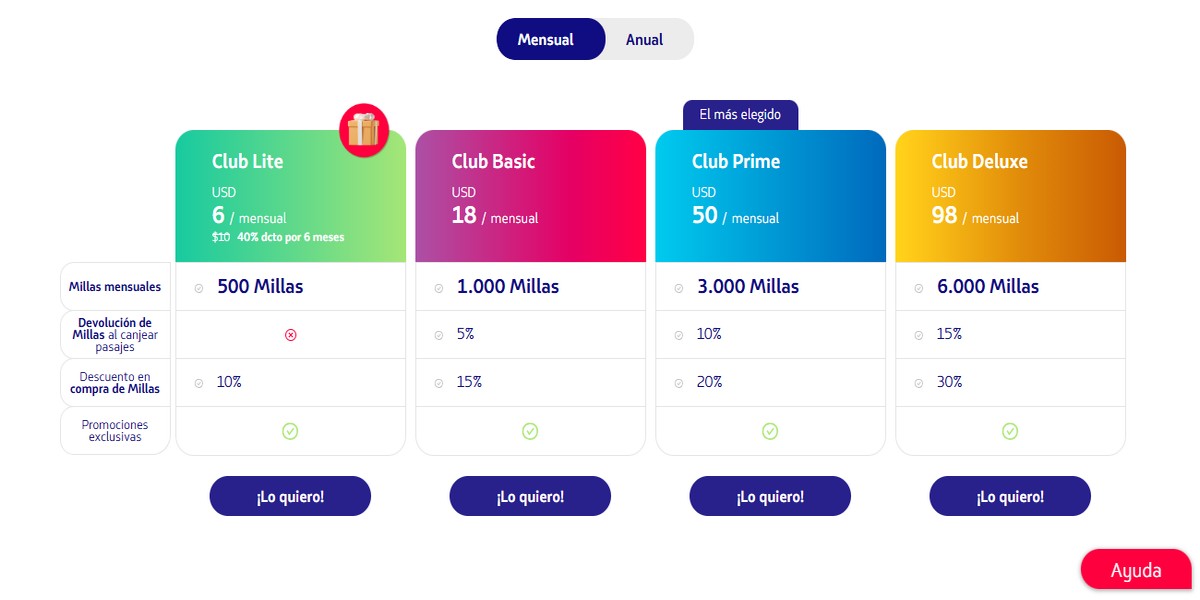Viewport: 1200px width, 600px height.
Task: Open the Ayuda help button
Action: click(x=1136, y=570)
